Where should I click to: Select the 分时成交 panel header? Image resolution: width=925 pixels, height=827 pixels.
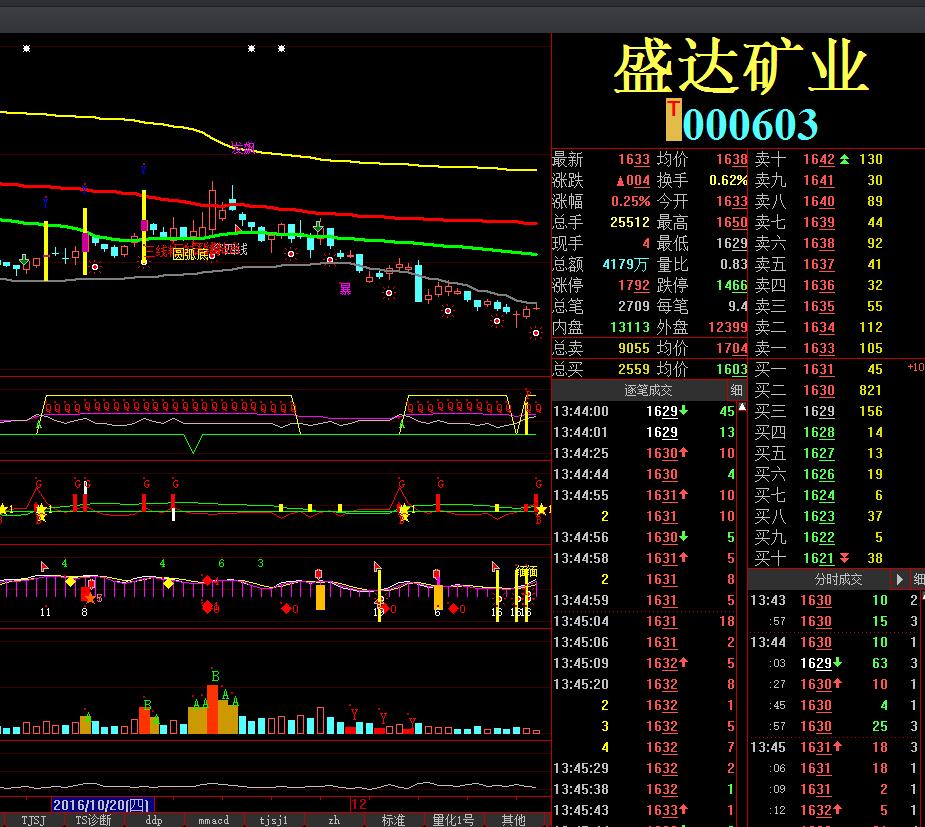[x=838, y=579]
